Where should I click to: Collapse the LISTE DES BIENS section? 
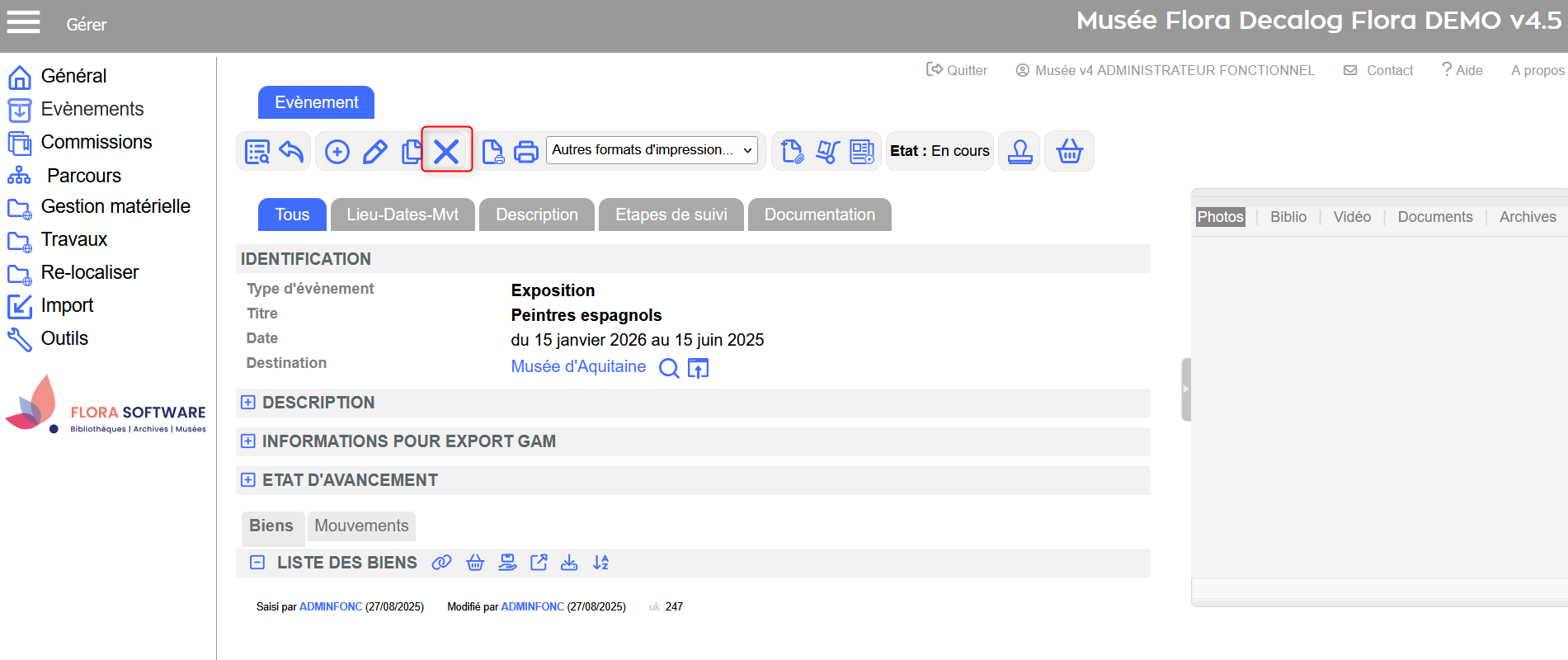tap(257, 563)
